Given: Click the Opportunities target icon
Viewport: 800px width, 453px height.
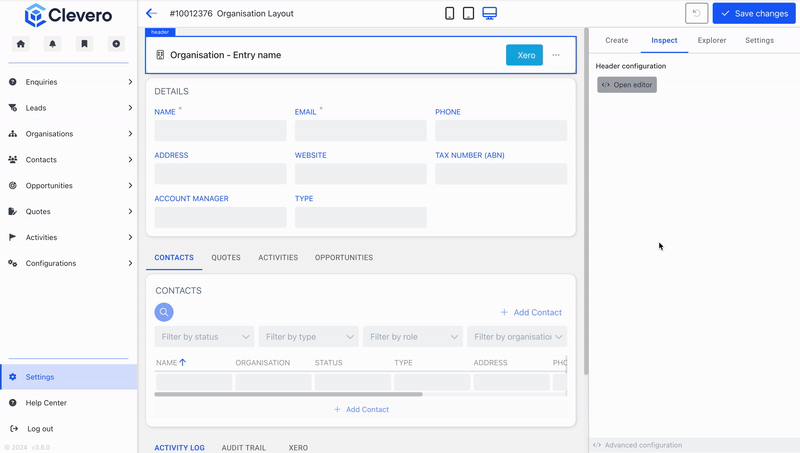Looking at the screenshot, I should (13, 186).
